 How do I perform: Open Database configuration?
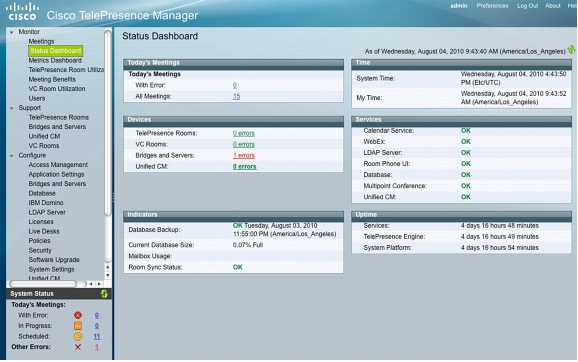point(42,194)
